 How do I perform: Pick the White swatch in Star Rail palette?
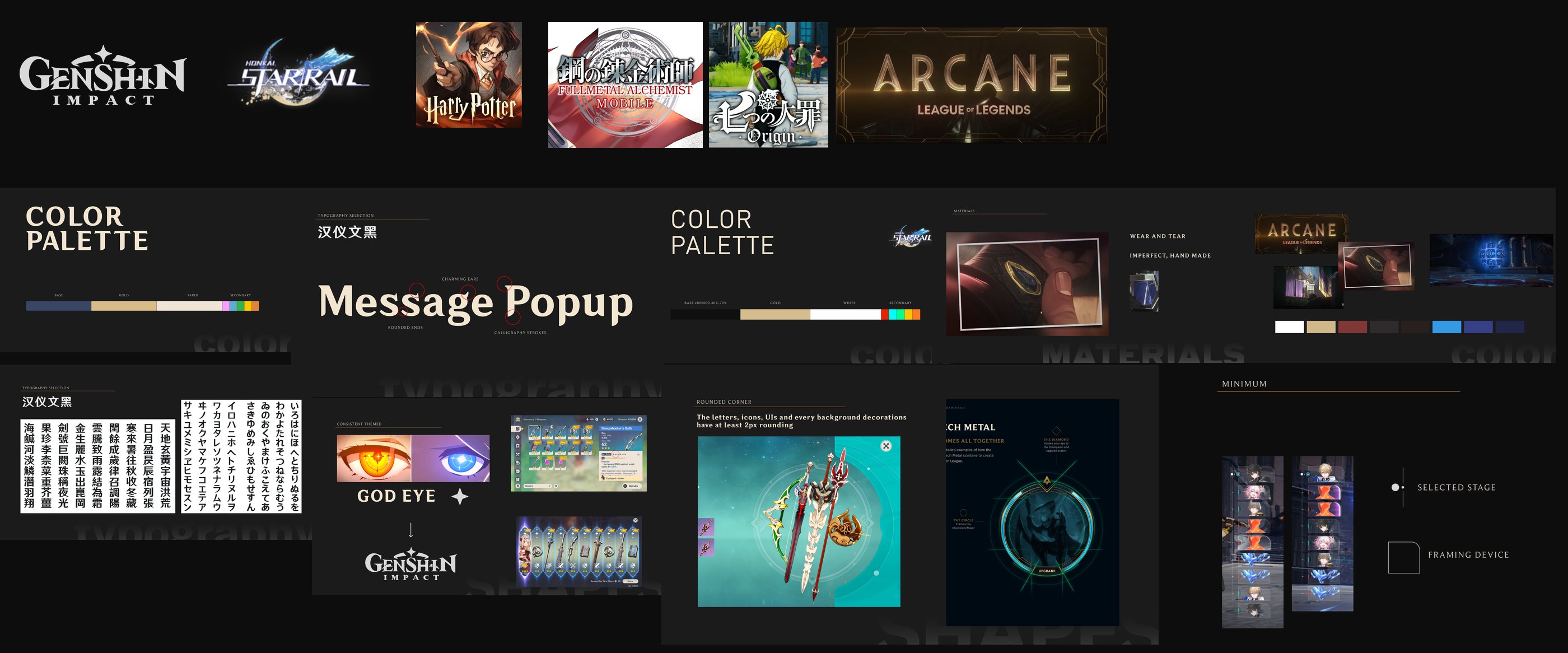point(846,315)
